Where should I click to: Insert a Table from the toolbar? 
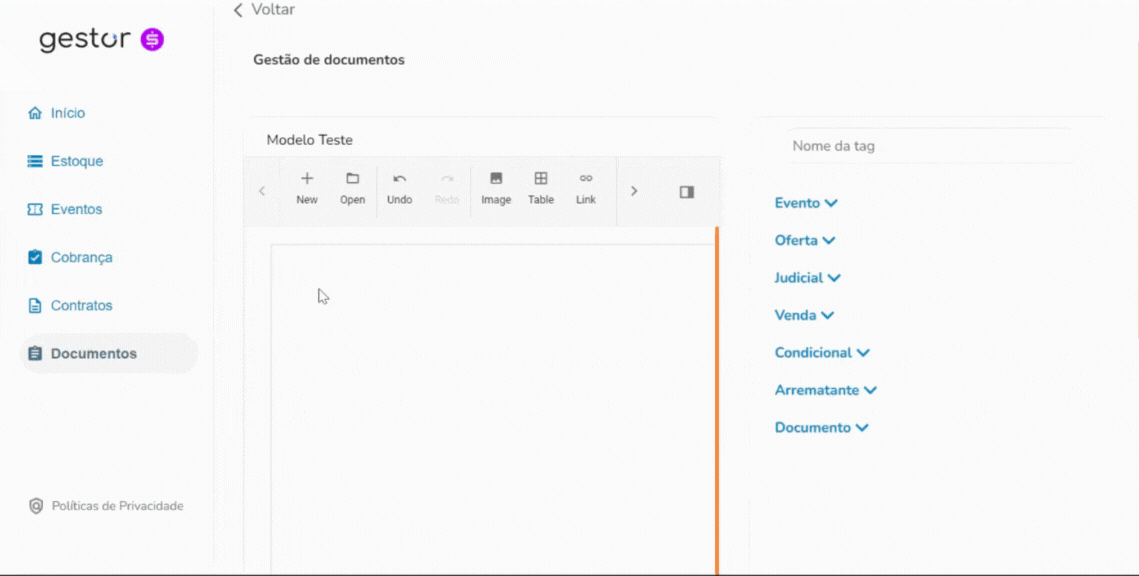point(541,188)
